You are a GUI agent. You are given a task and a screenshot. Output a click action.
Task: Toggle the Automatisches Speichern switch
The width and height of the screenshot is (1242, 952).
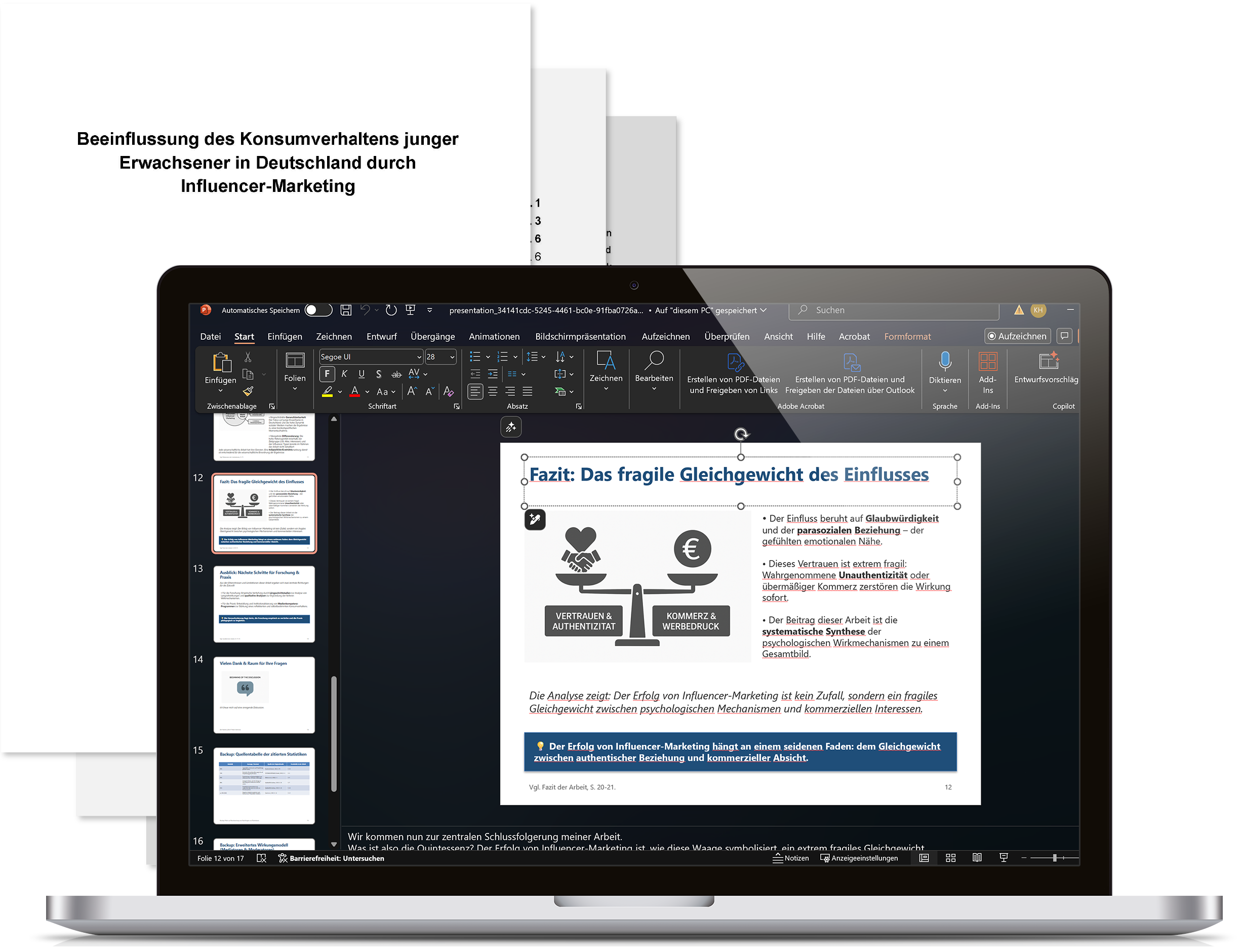click(318, 310)
